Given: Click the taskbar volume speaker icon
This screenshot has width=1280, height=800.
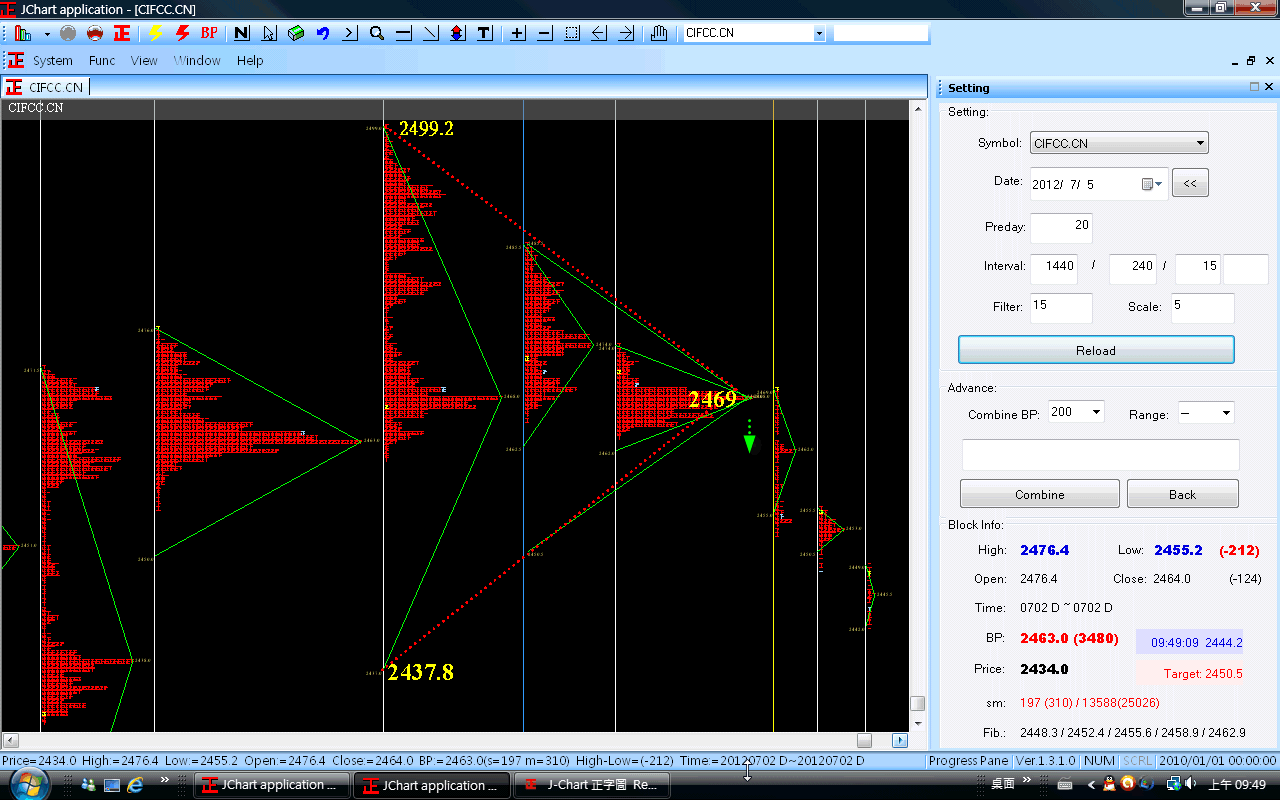Looking at the screenshot, I should point(1191,785).
